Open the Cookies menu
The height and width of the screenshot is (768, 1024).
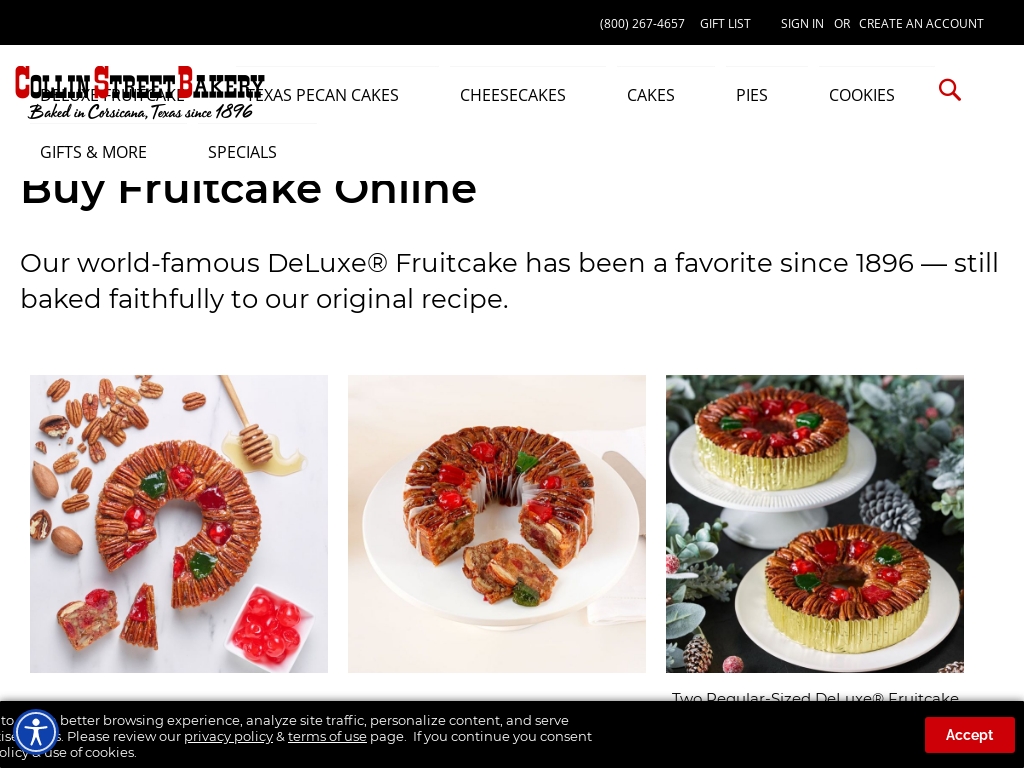pyautogui.click(x=861, y=95)
